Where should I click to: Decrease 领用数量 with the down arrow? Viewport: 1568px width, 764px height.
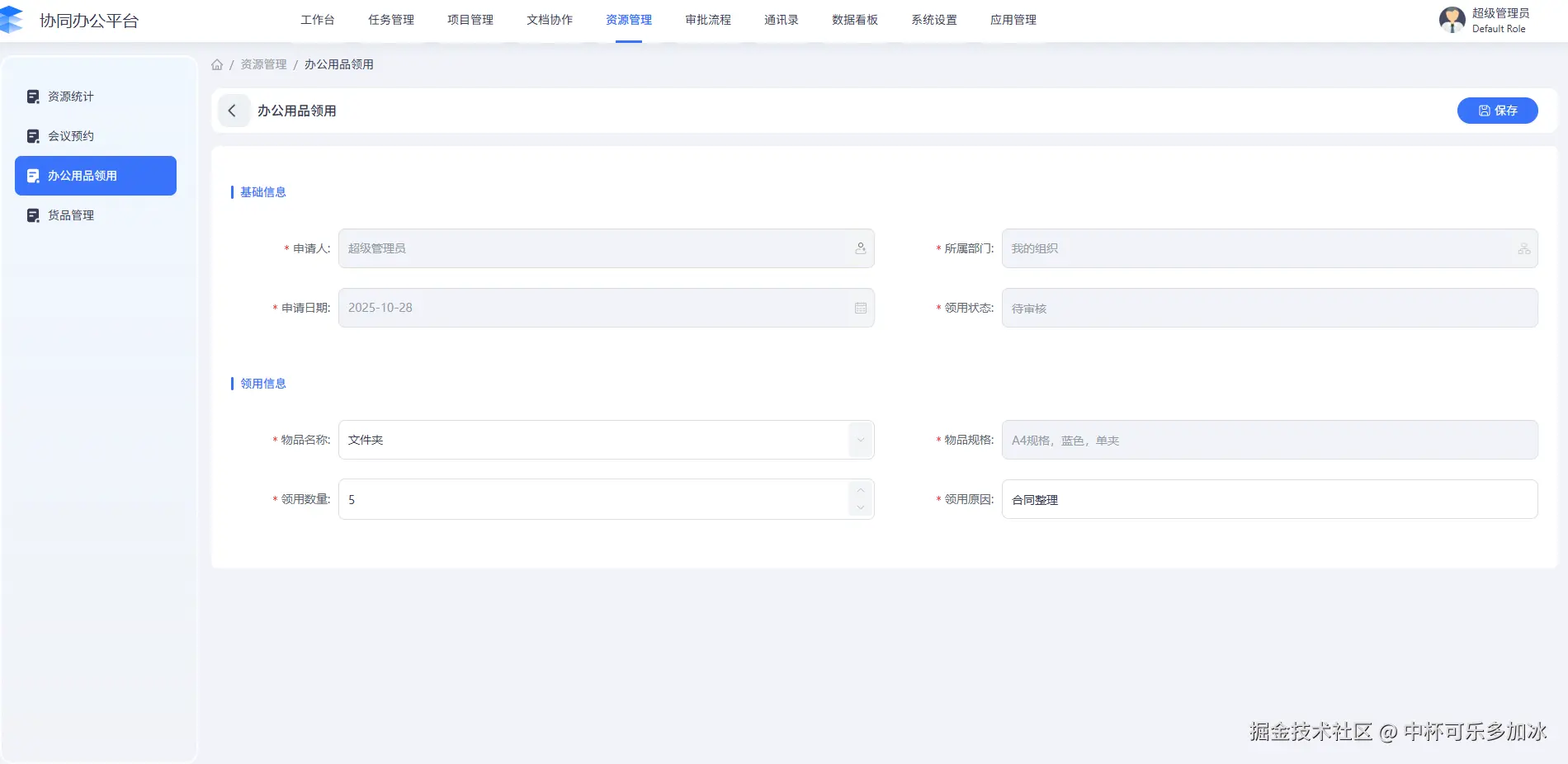tap(860, 508)
